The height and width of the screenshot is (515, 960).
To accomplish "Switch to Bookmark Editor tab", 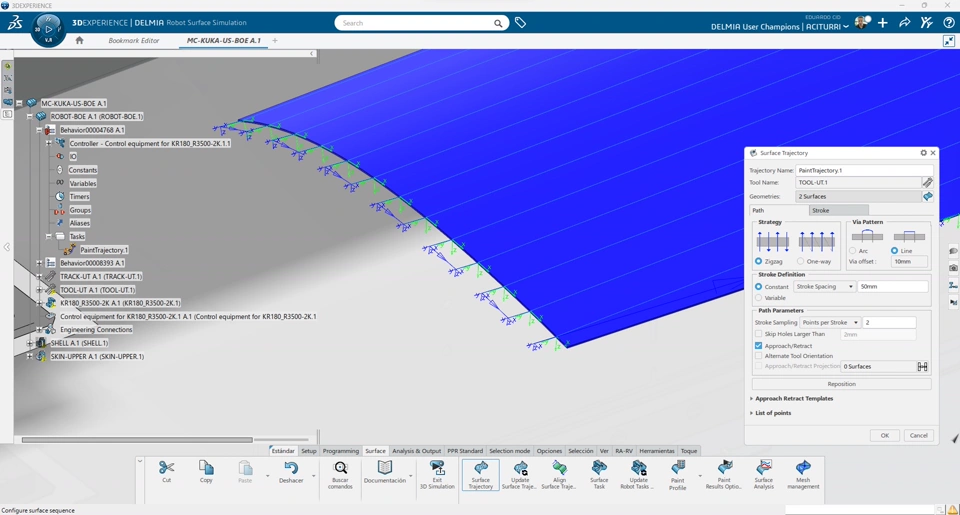I will (x=133, y=40).
